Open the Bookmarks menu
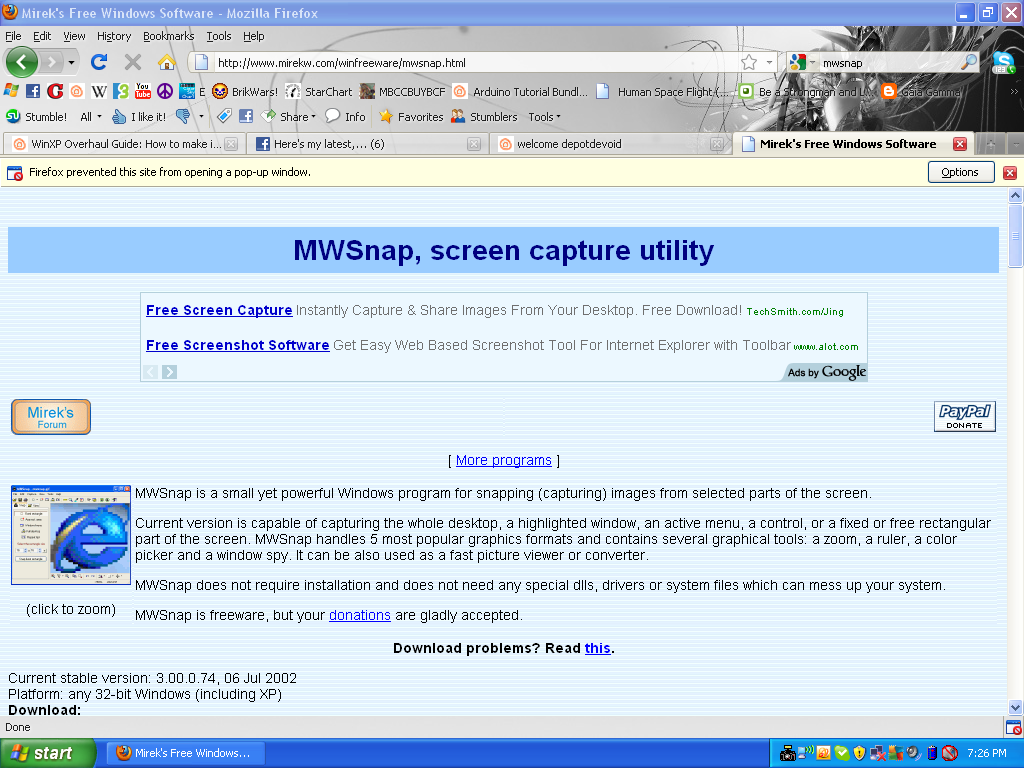The image size is (1024, 768). point(168,36)
